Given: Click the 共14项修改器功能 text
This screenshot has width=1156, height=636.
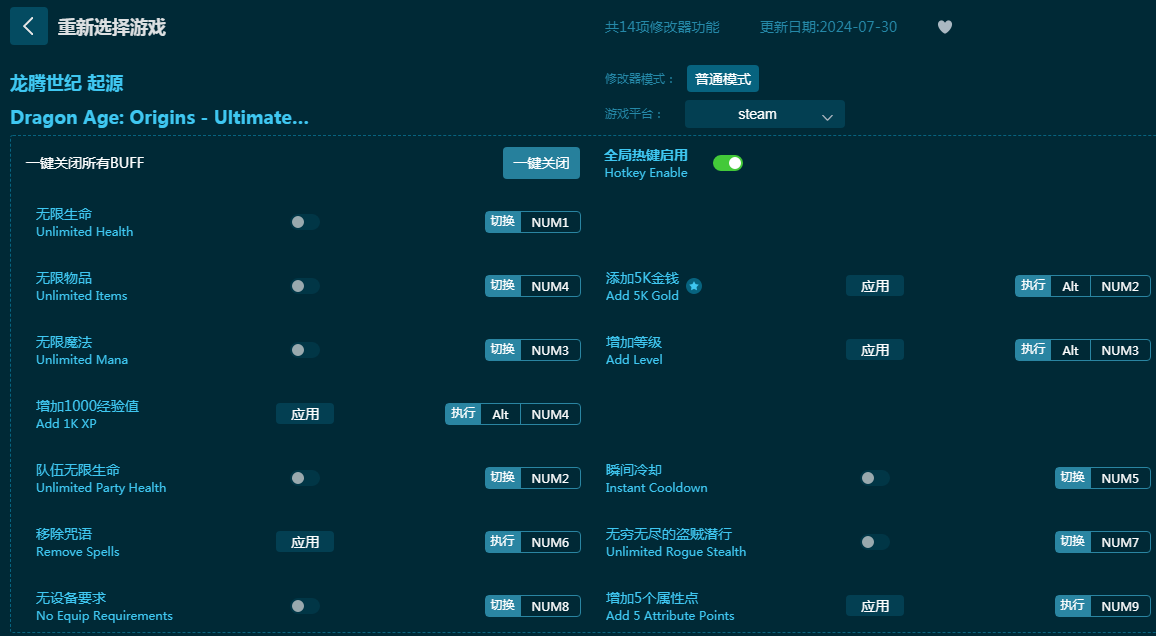Looking at the screenshot, I should 662,27.
